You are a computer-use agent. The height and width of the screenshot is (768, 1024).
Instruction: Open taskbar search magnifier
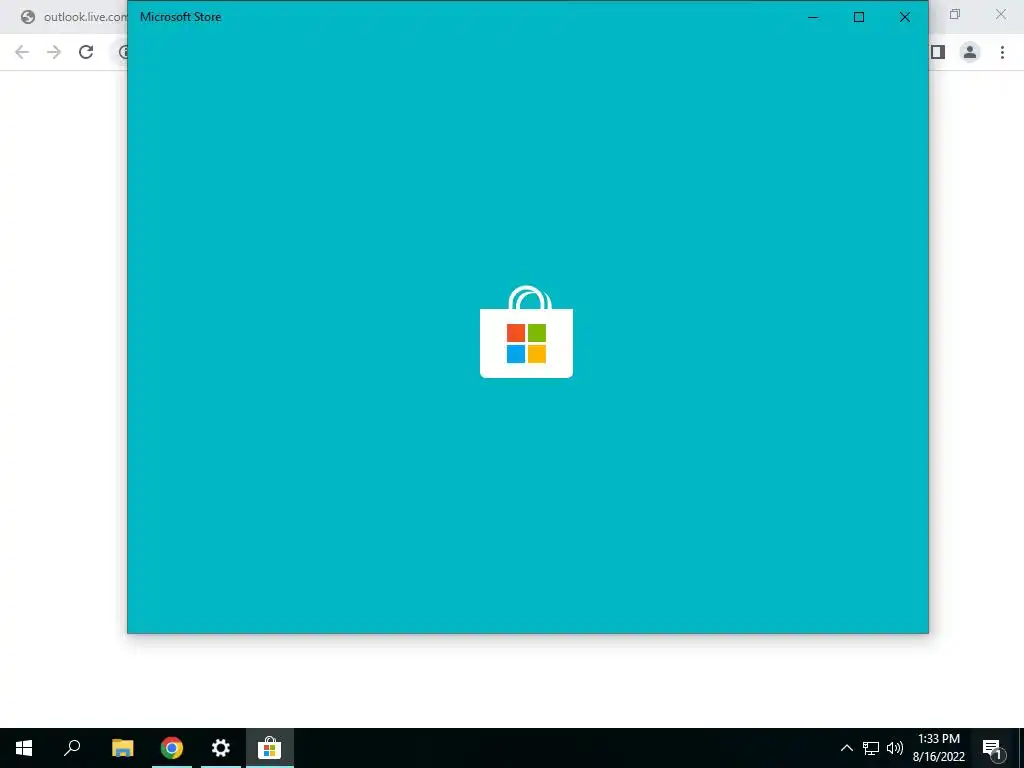[x=72, y=748]
